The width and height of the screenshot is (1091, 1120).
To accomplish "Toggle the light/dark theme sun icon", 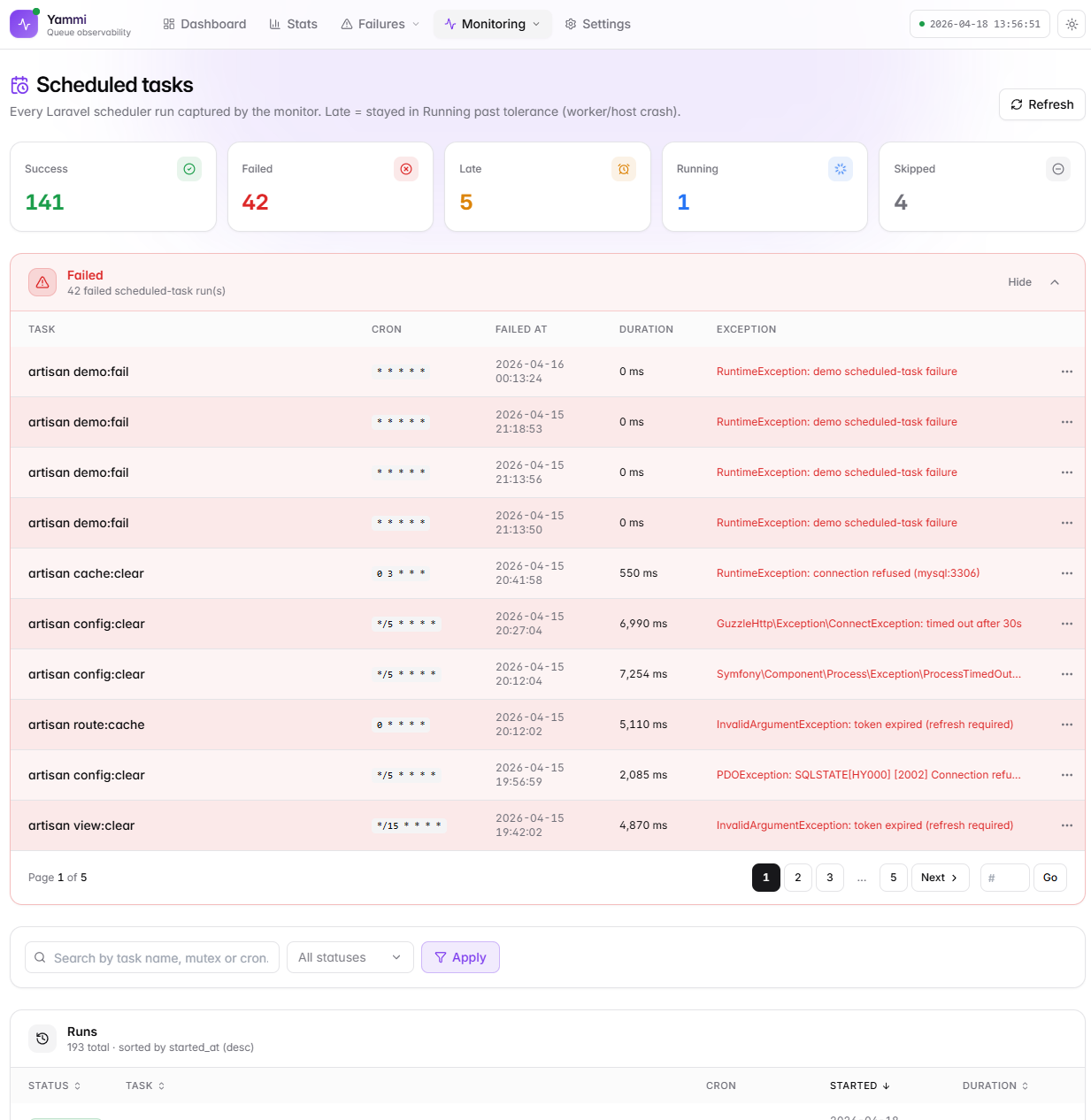I will (1072, 24).
